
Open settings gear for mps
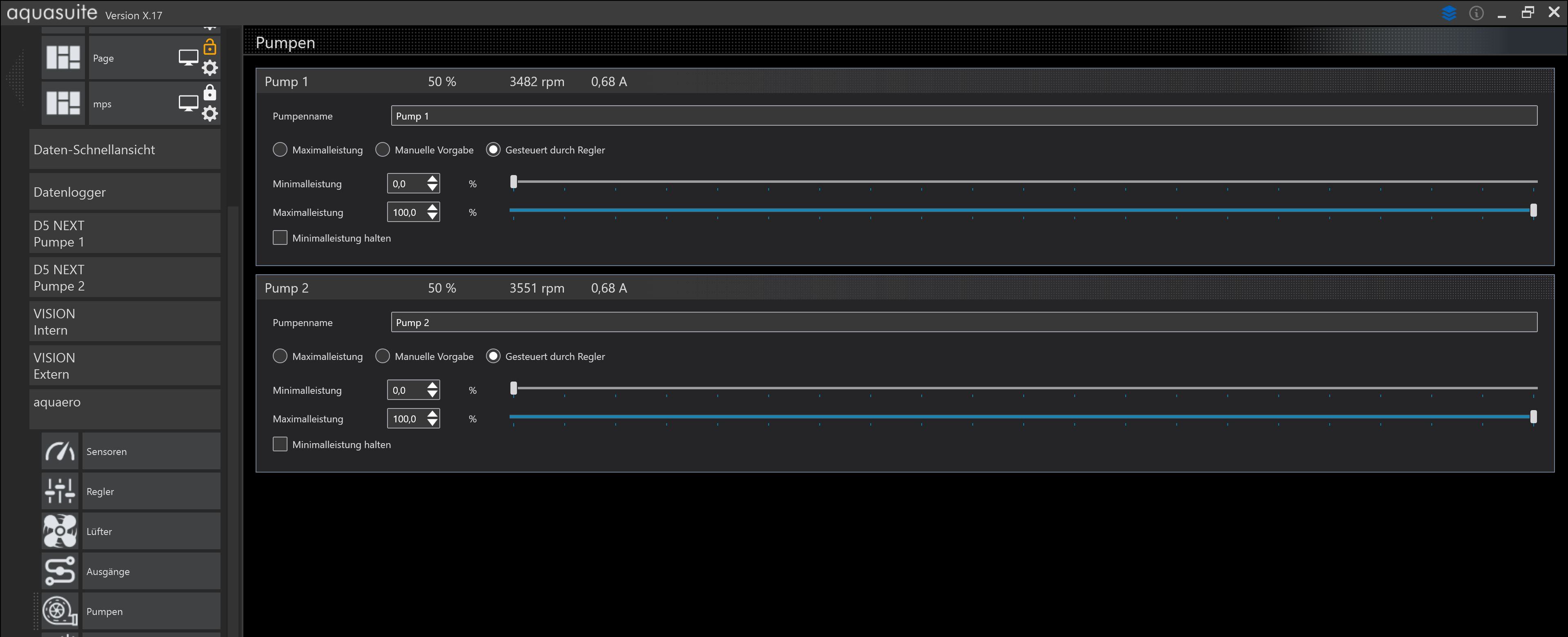[210, 113]
